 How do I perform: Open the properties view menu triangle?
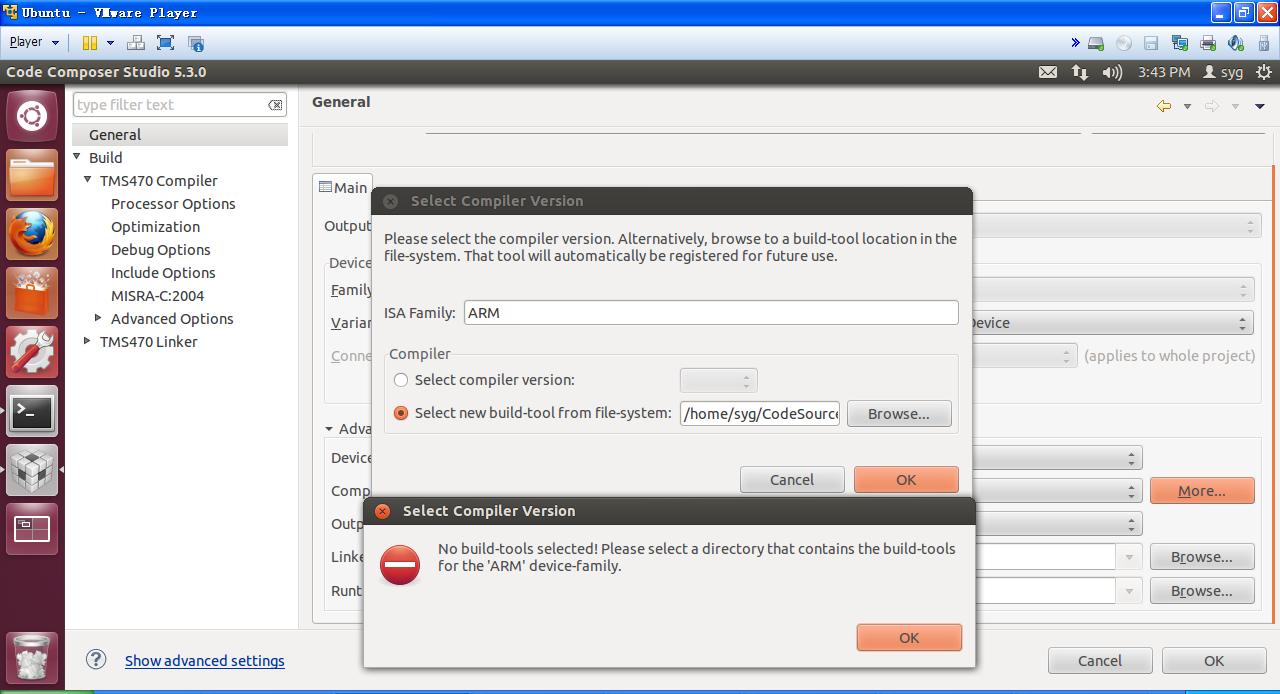[x=1260, y=106]
